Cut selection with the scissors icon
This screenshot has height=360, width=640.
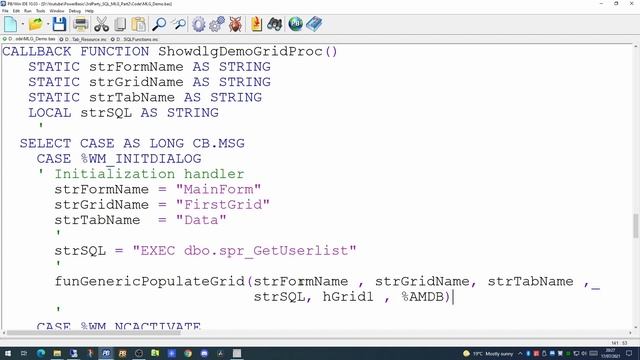(101, 24)
